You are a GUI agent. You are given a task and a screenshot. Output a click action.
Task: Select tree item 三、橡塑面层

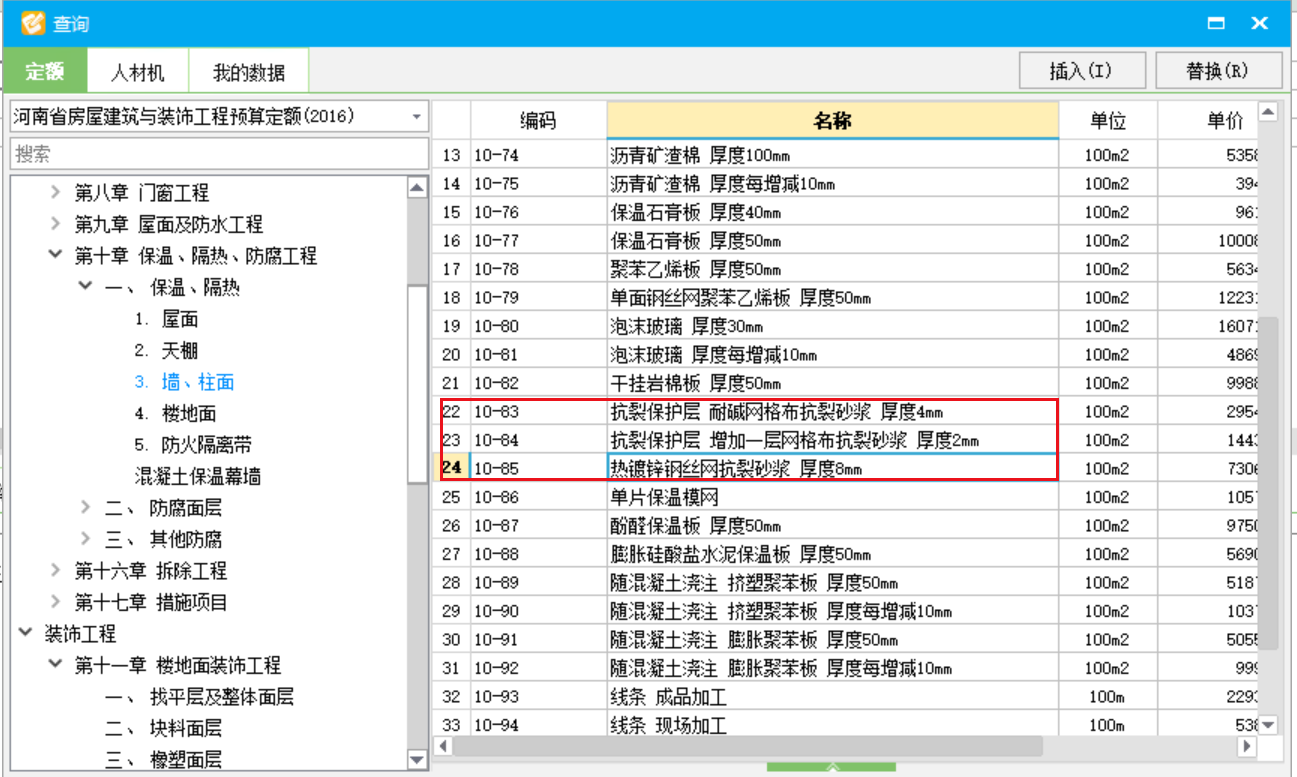click(x=163, y=760)
